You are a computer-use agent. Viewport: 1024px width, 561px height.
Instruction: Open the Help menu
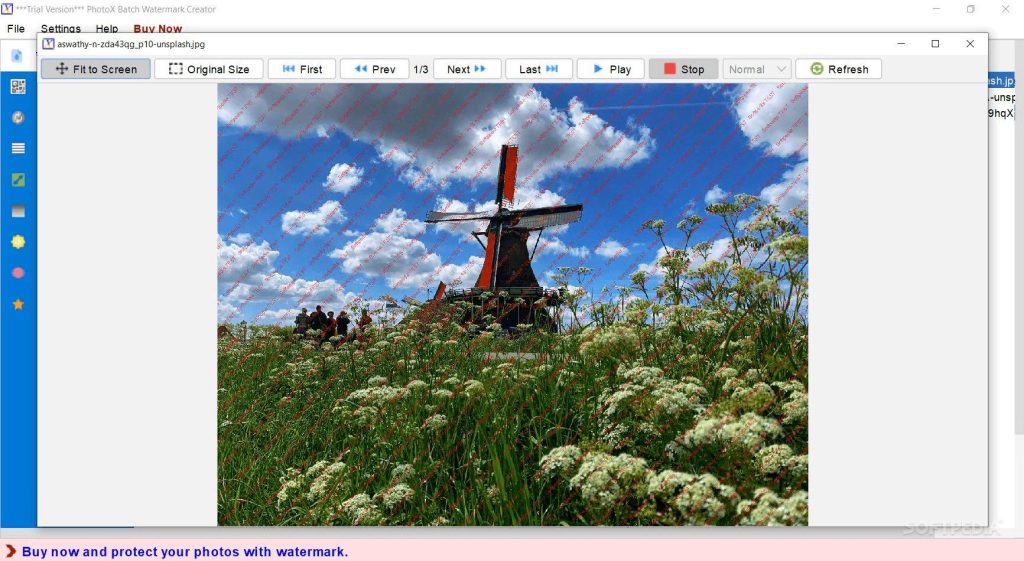[x=106, y=29]
